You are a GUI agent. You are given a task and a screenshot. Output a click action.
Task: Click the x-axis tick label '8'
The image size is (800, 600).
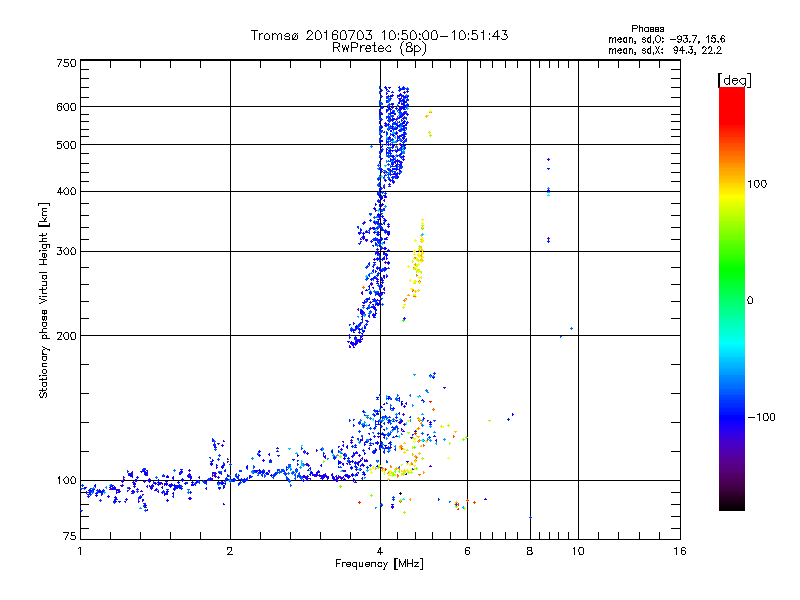530,551
